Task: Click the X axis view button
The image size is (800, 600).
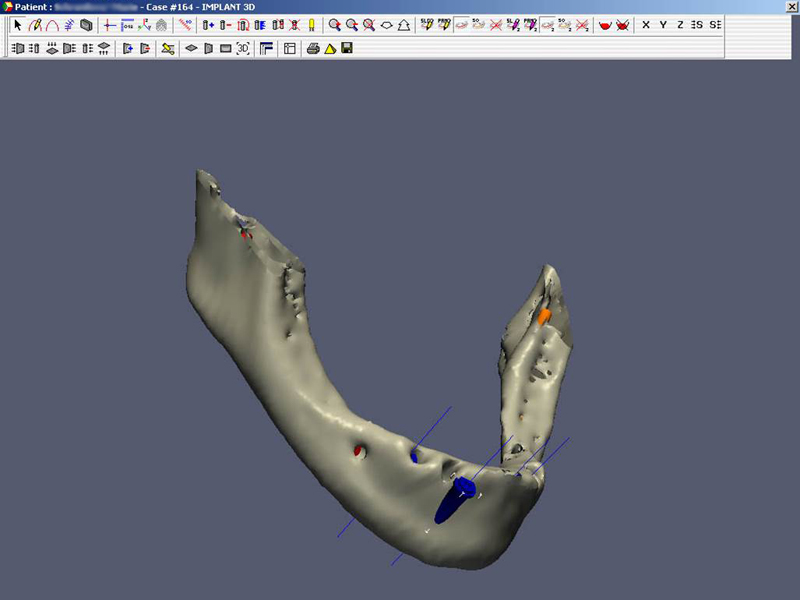Action: (x=646, y=24)
